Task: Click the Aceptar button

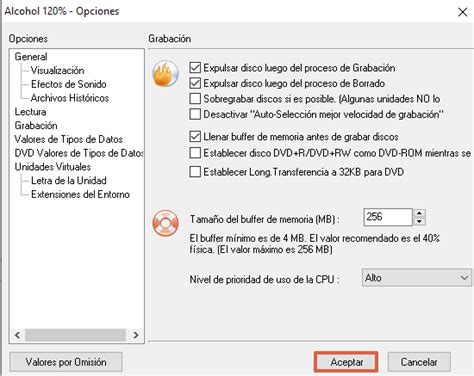Action: [346, 362]
